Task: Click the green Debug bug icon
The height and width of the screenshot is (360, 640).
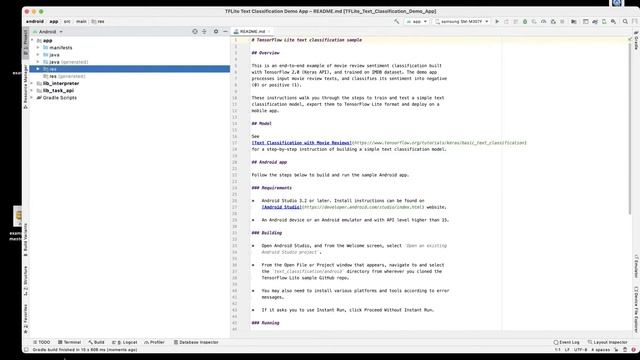Action: point(525,22)
